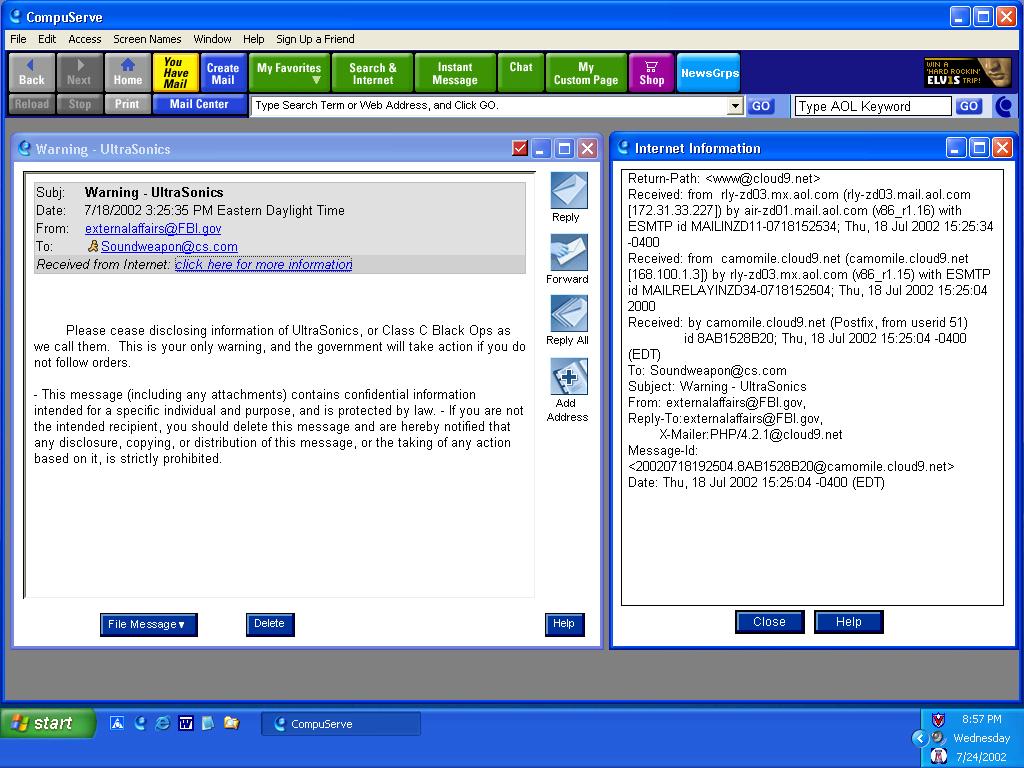Open You Have Mail
This screenshot has height=768, width=1024.
coord(175,73)
